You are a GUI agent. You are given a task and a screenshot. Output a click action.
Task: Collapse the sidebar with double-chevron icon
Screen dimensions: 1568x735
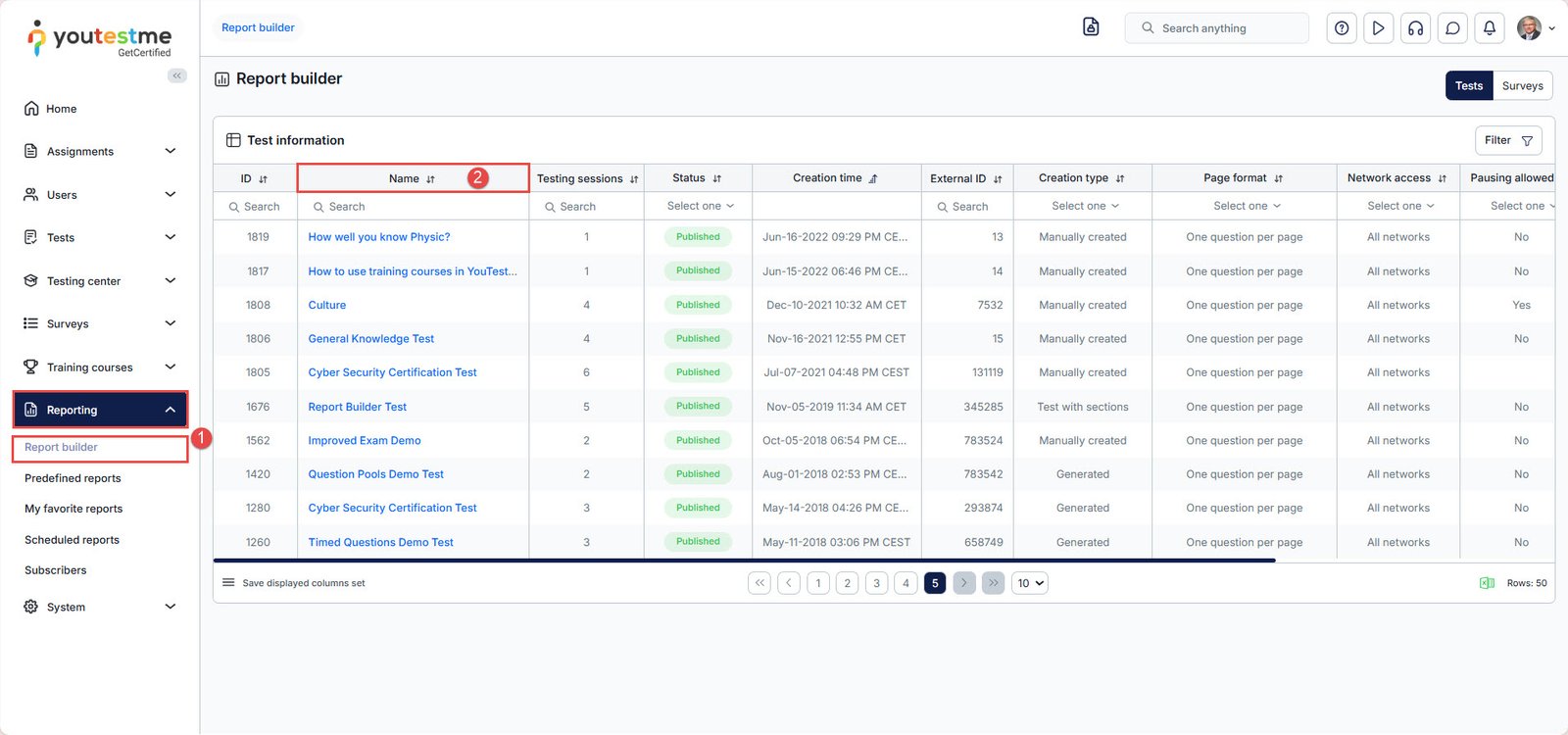pos(177,75)
